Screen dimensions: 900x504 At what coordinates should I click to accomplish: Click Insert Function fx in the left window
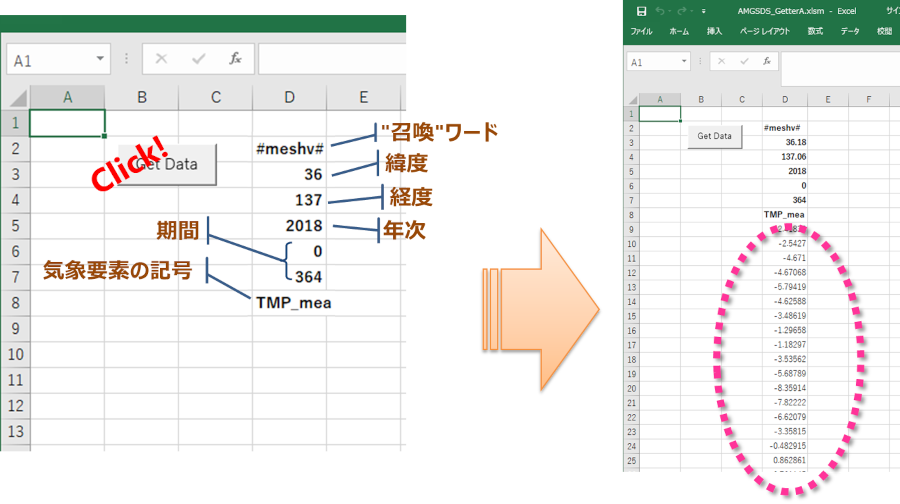(235, 59)
